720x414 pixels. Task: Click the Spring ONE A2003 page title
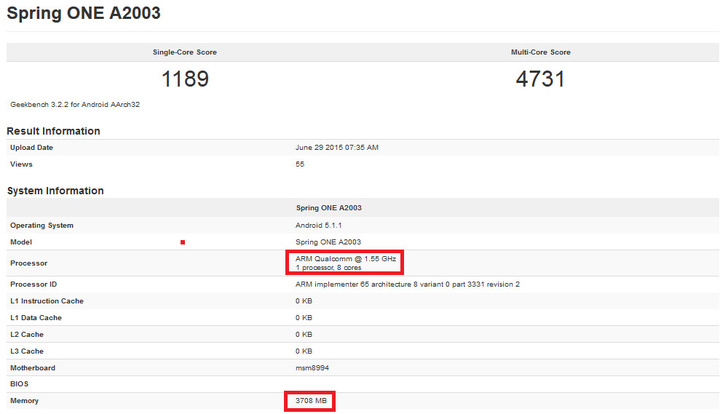click(84, 14)
